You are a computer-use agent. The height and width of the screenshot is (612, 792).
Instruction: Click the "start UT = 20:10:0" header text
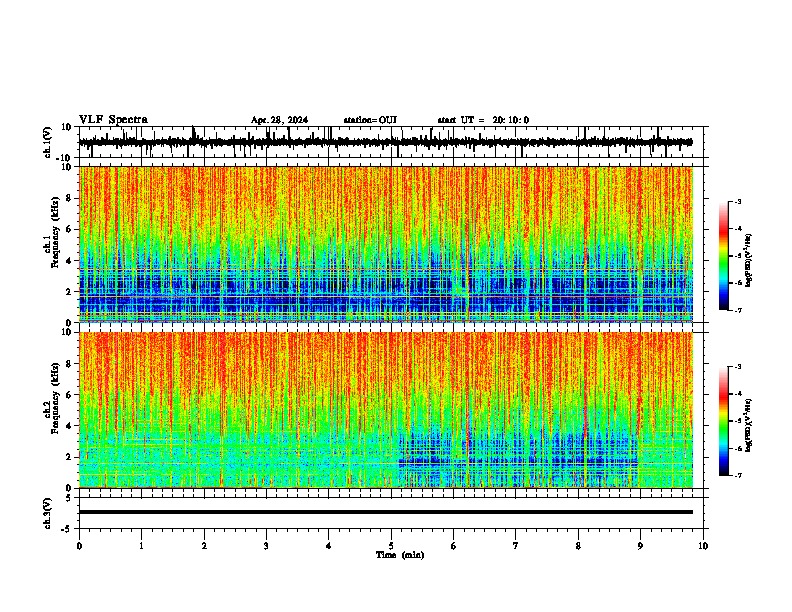pyautogui.click(x=483, y=120)
